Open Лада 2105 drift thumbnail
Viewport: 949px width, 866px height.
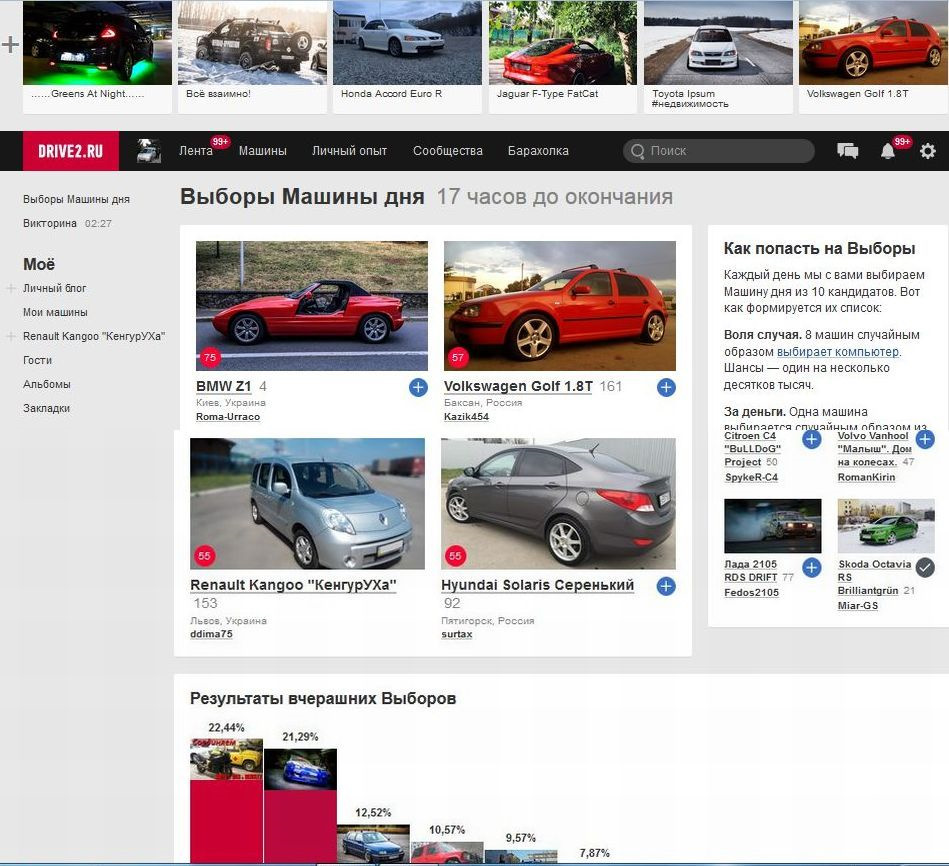(x=773, y=526)
